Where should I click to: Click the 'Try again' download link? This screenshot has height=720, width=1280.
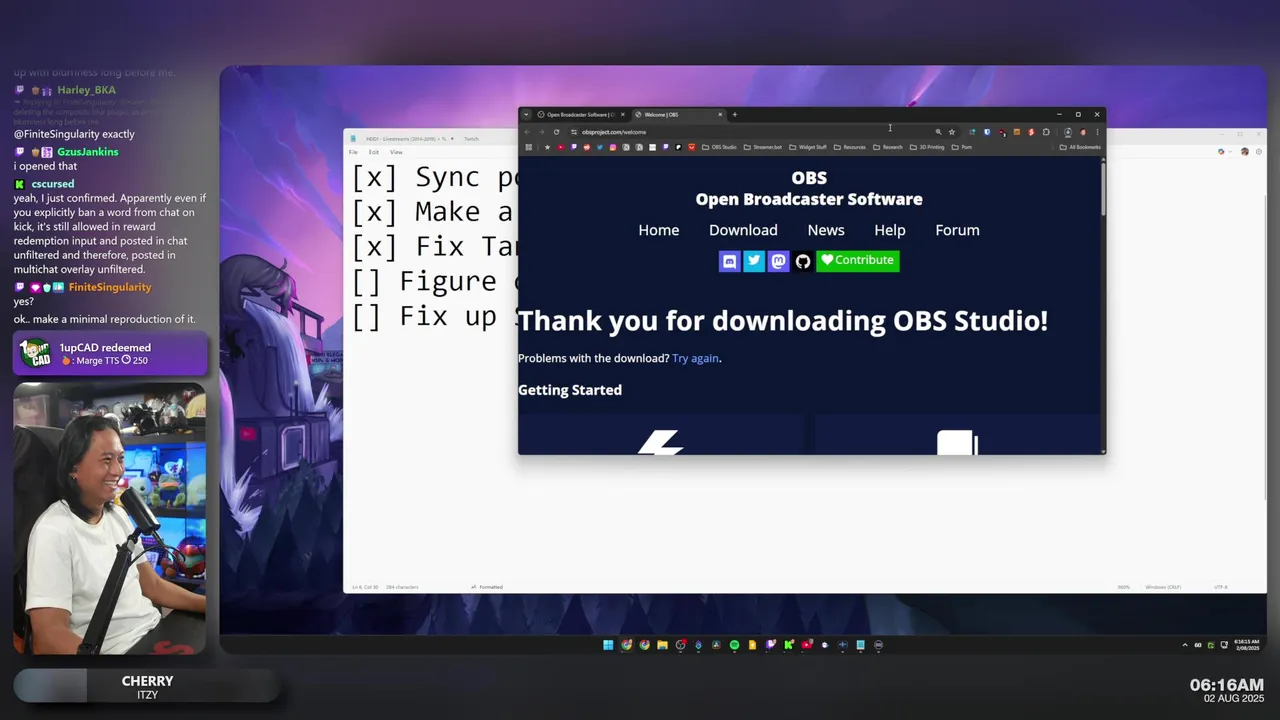[695, 358]
